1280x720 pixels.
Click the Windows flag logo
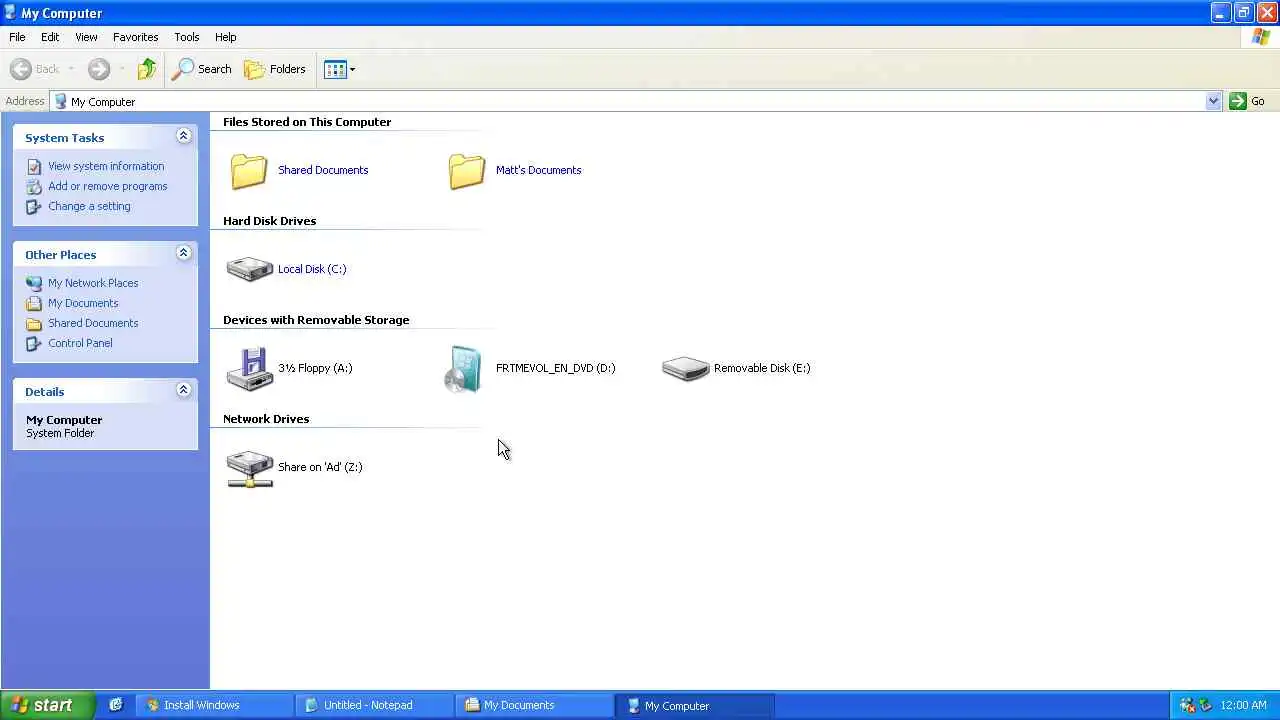(1261, 37)
